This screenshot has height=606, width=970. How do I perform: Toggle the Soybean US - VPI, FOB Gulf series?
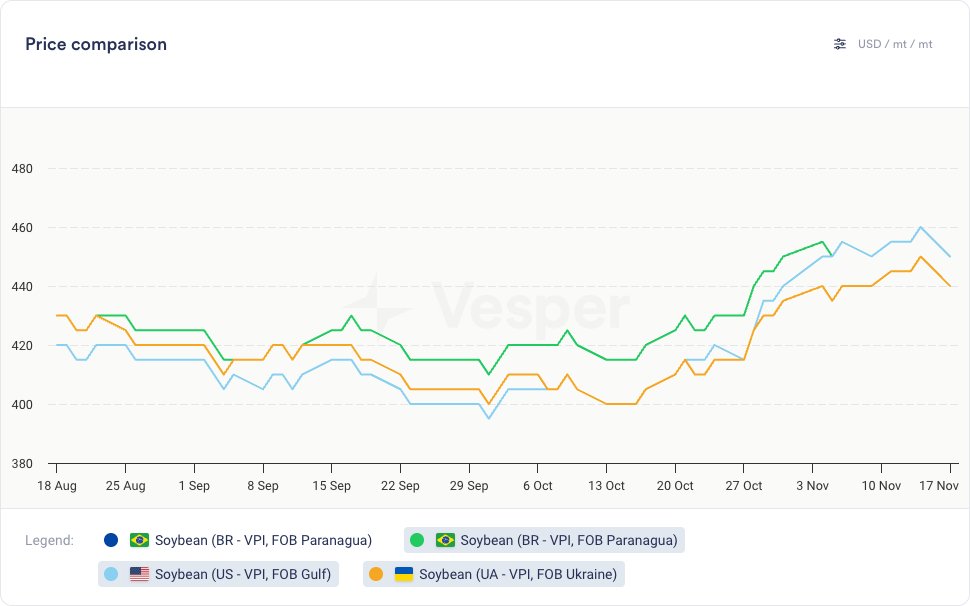click(x=242, y=574)
